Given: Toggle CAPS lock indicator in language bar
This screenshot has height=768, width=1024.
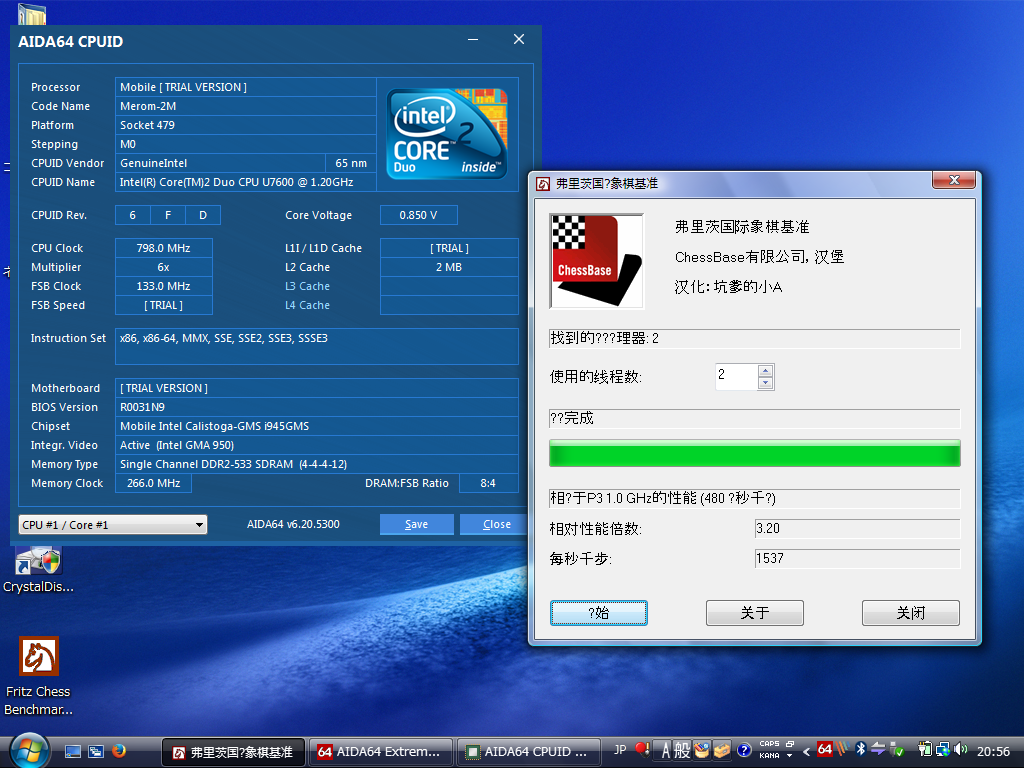Looking at the screenshot, I should click(769, 744).
